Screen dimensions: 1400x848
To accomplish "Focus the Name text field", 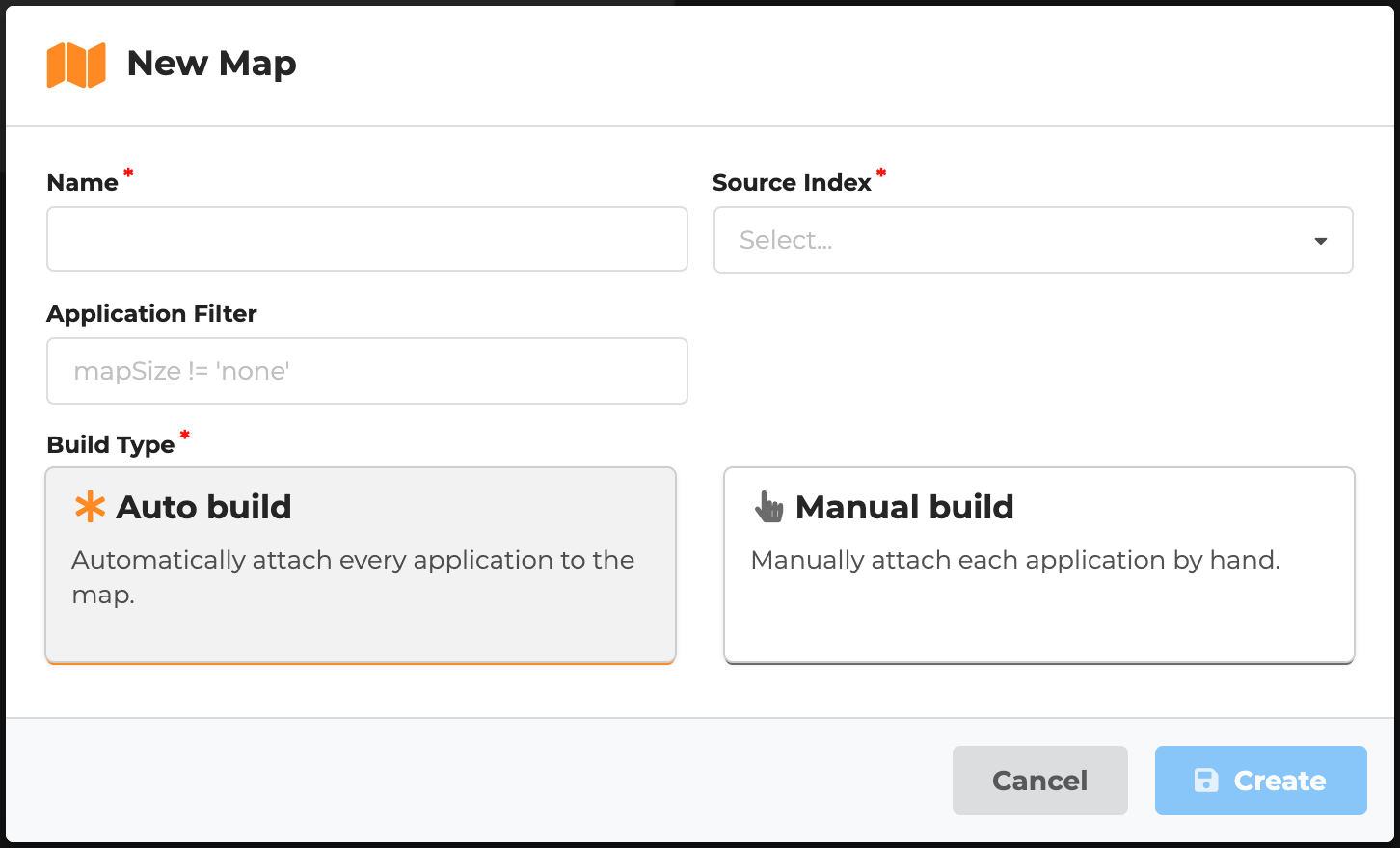I will pyautogui.click(x=366, y=239).
